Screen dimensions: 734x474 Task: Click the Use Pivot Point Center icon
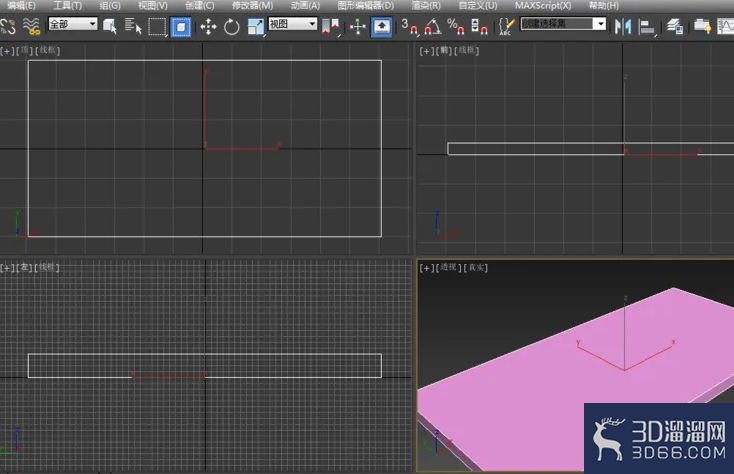point(330,27)
